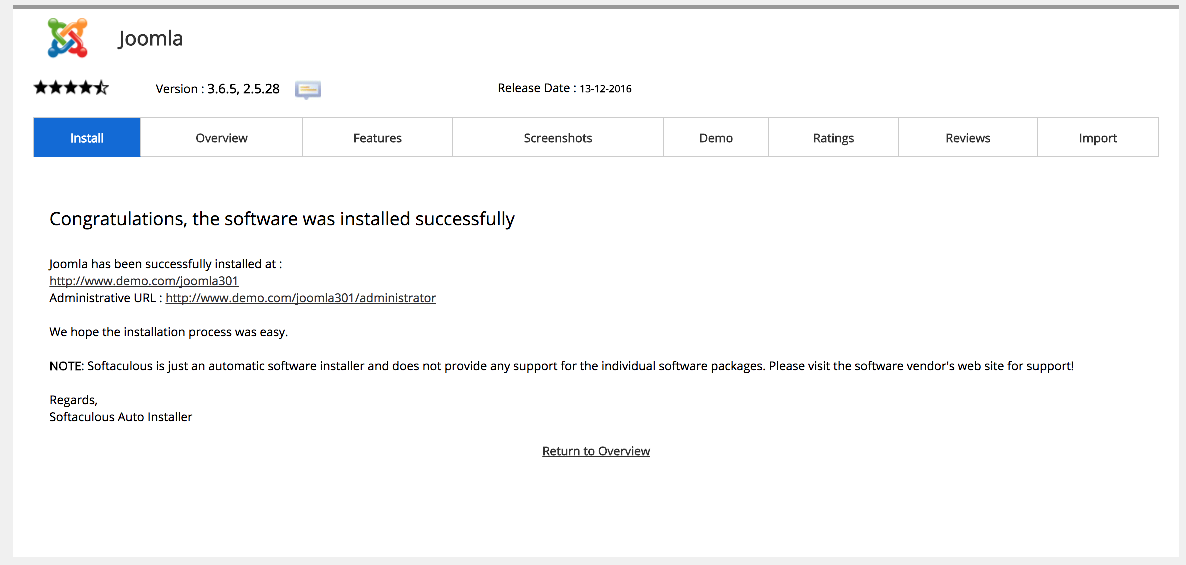Click the Joomla title text
Image resolution: width=1186 pixels, height=565 pixels.
[151, 38]
